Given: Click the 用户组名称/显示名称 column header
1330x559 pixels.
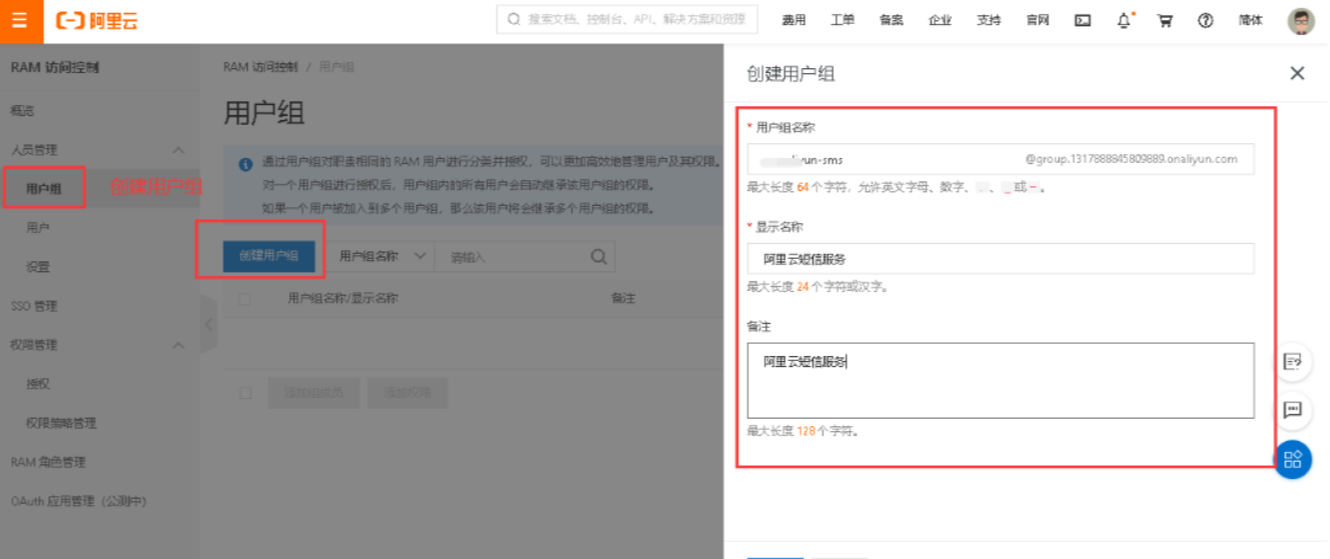Looking at the screenshot, I should coord(343,298).
